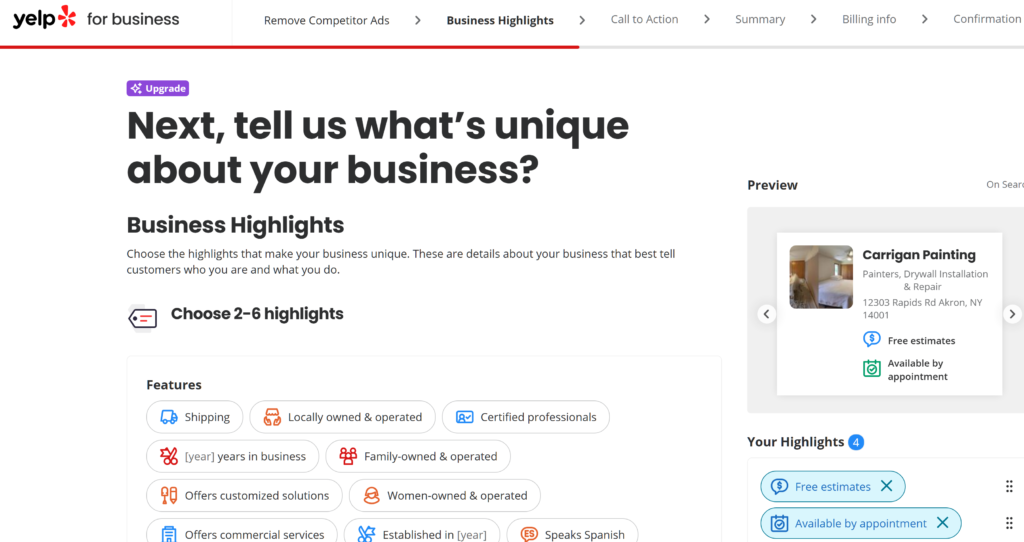Go to the Remove Competitor Ads step
Viewport: 1024px width, 542px height.
point(328,20)
